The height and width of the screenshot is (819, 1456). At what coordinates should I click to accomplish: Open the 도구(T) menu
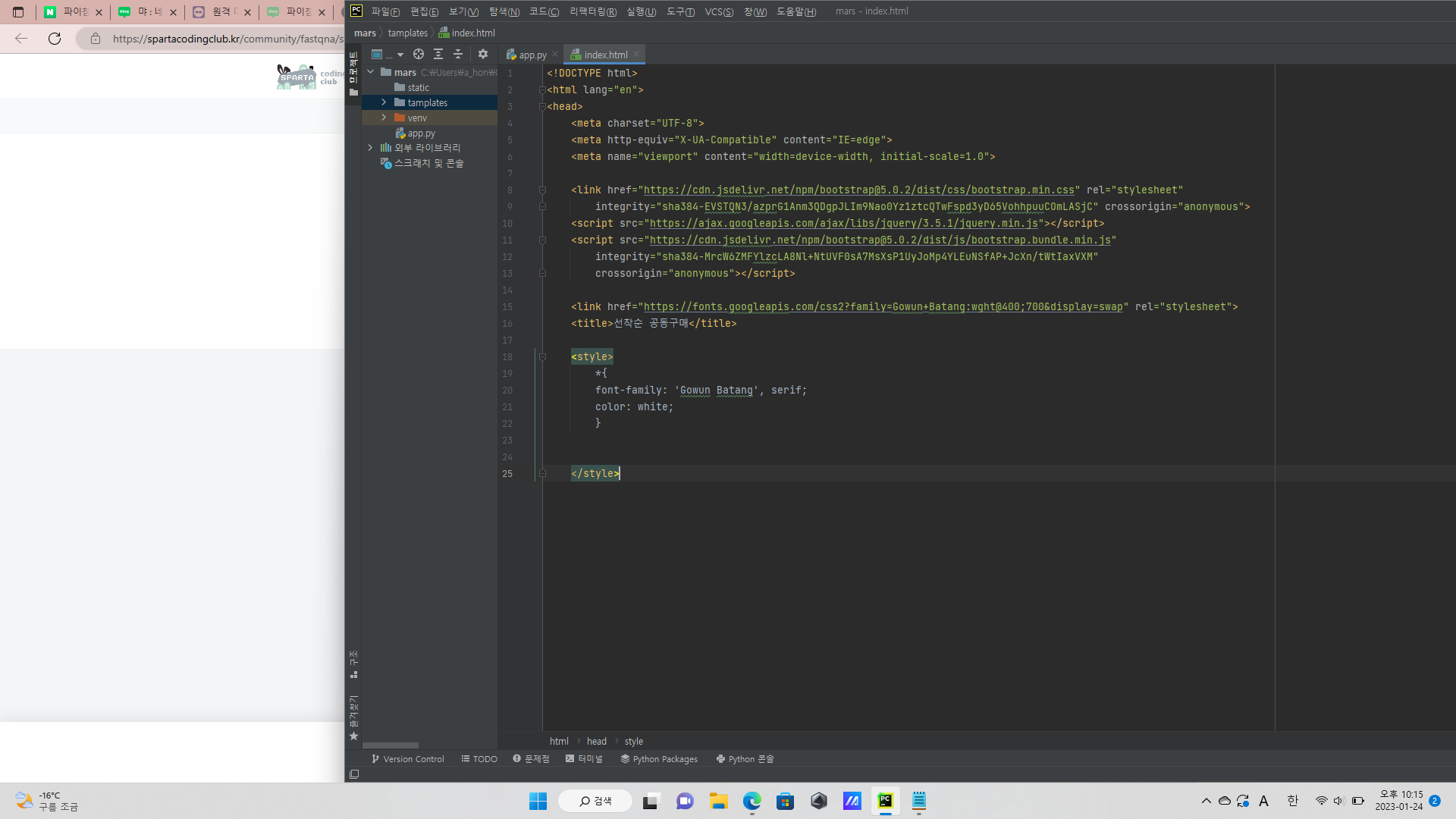pos(680,11)
